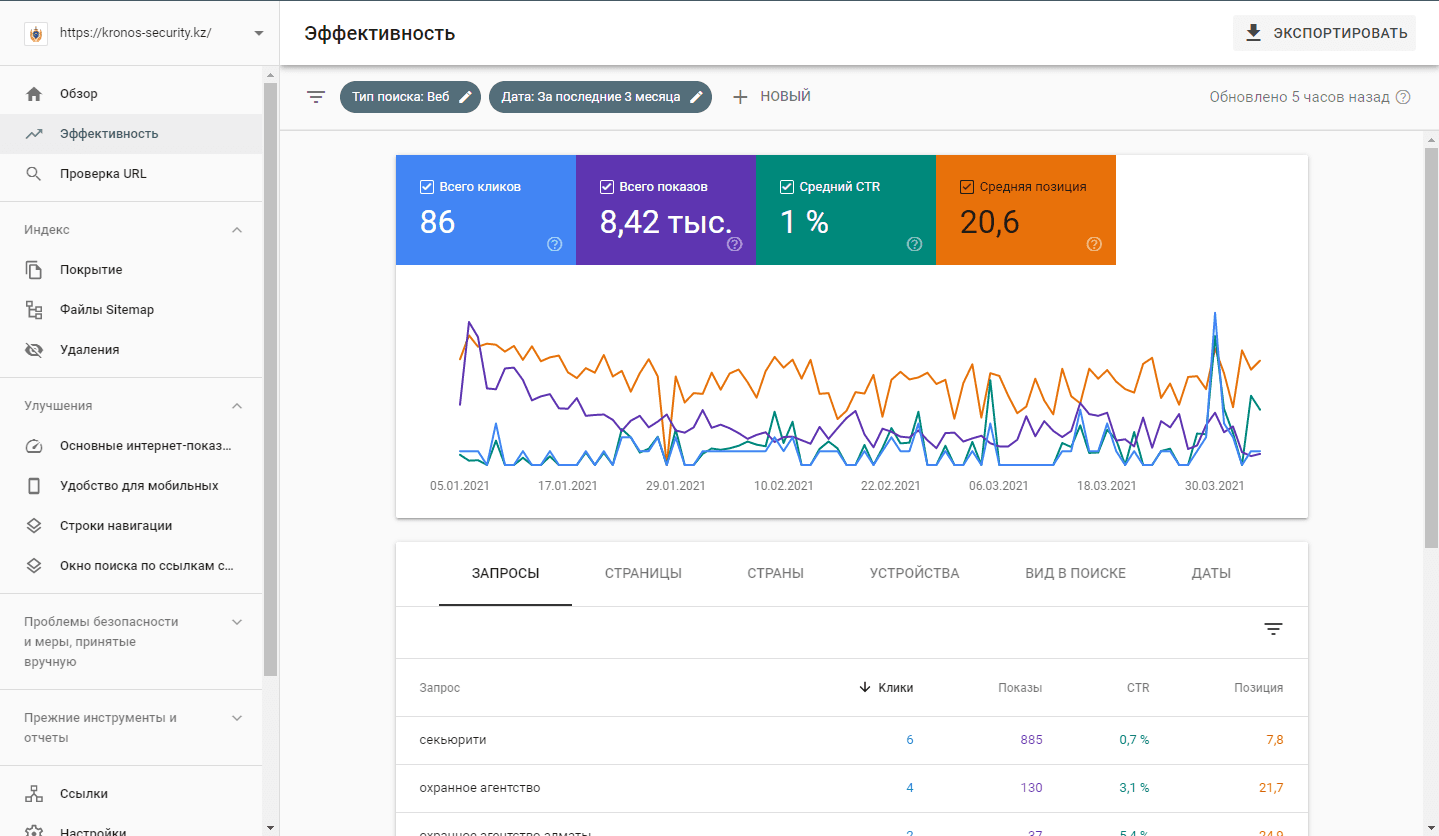Click the Файлы Sitemap icon
The width and height of the screenshot is (1439, 836).
[34, 310]
